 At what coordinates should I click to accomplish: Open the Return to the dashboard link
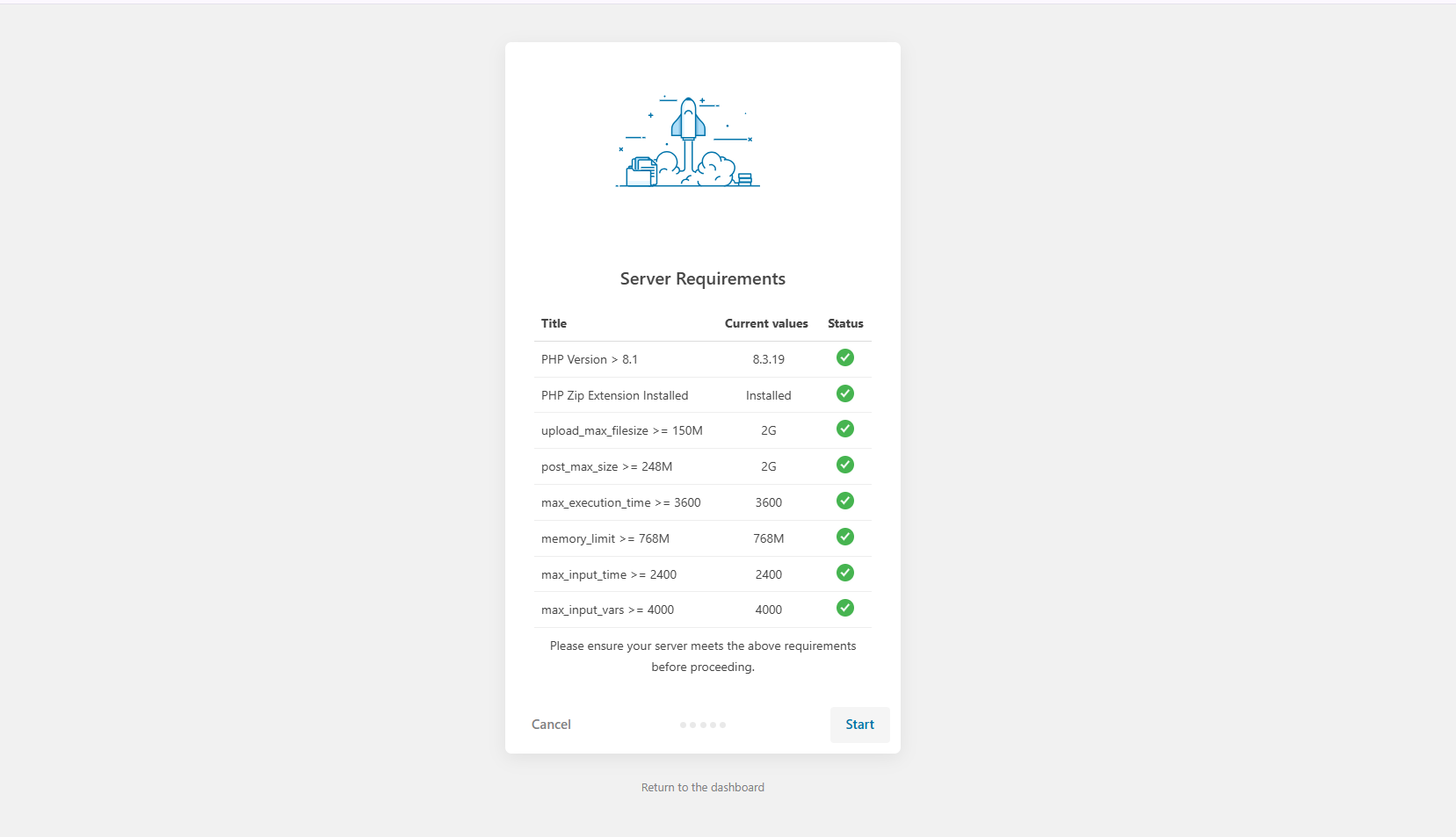(702, 788)
